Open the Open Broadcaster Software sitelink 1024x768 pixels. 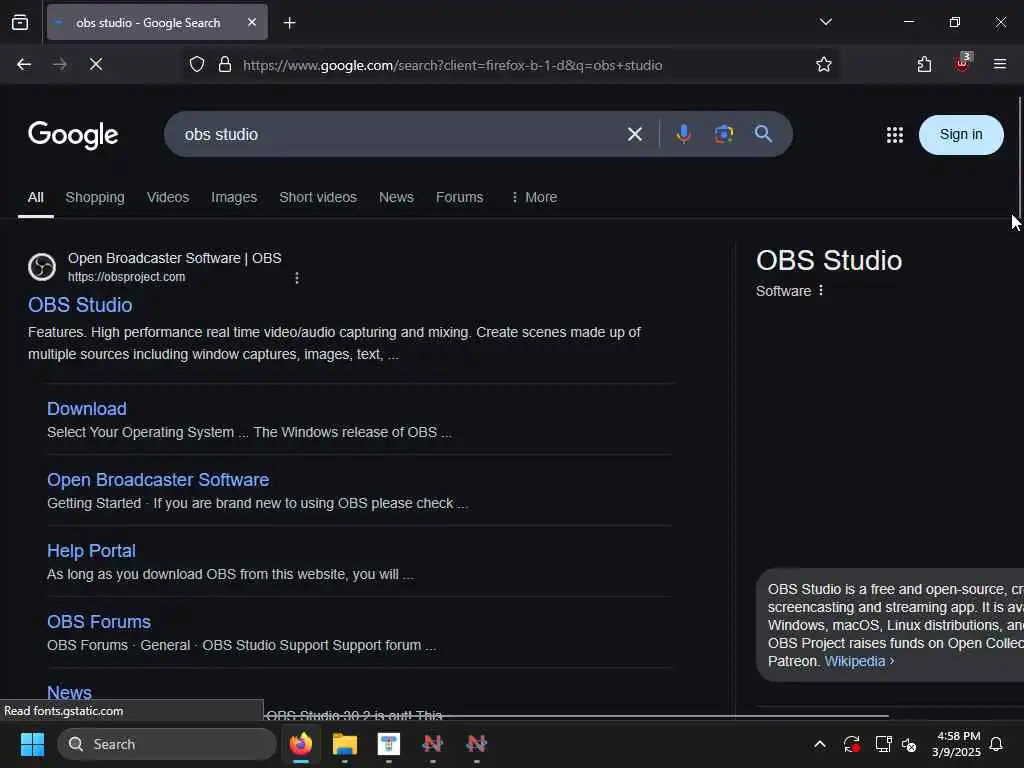[158, 480]
